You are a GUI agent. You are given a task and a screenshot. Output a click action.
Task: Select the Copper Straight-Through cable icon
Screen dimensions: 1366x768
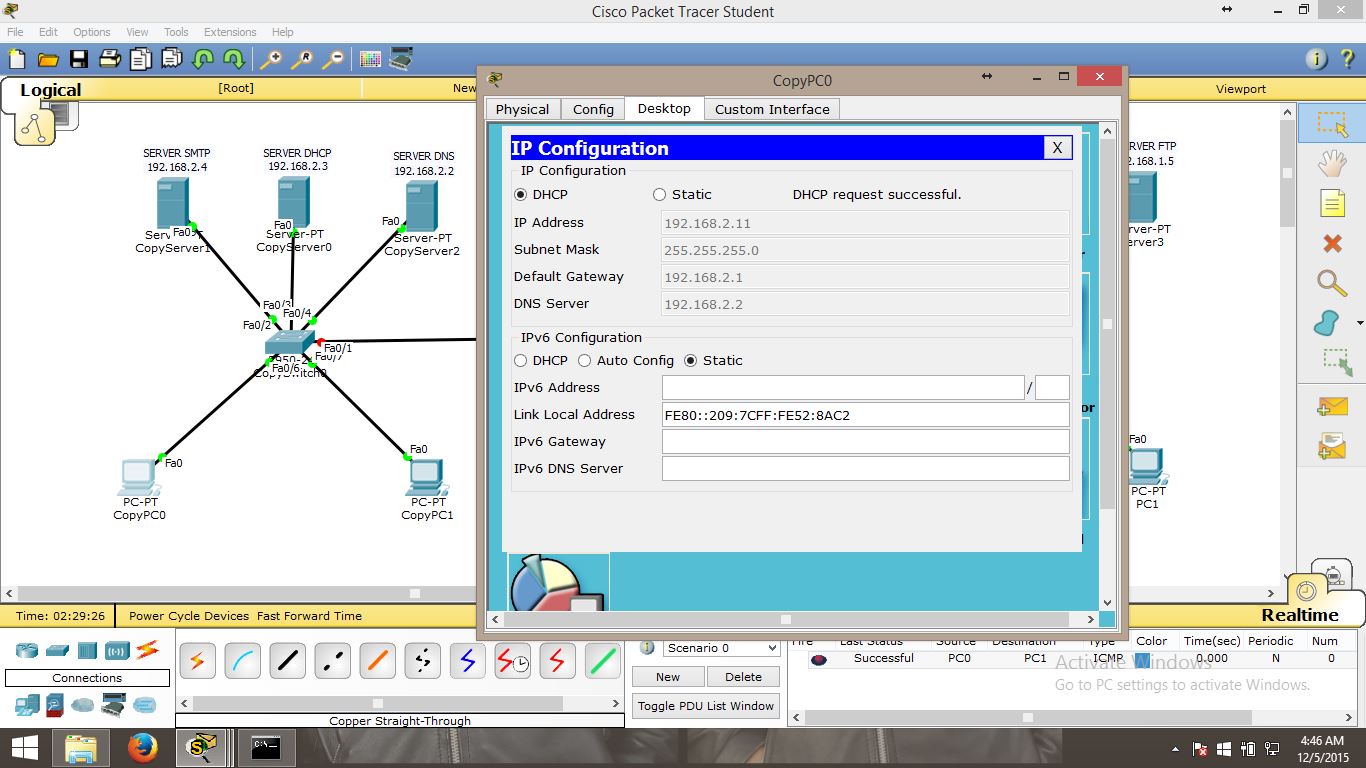pos(287,661)
